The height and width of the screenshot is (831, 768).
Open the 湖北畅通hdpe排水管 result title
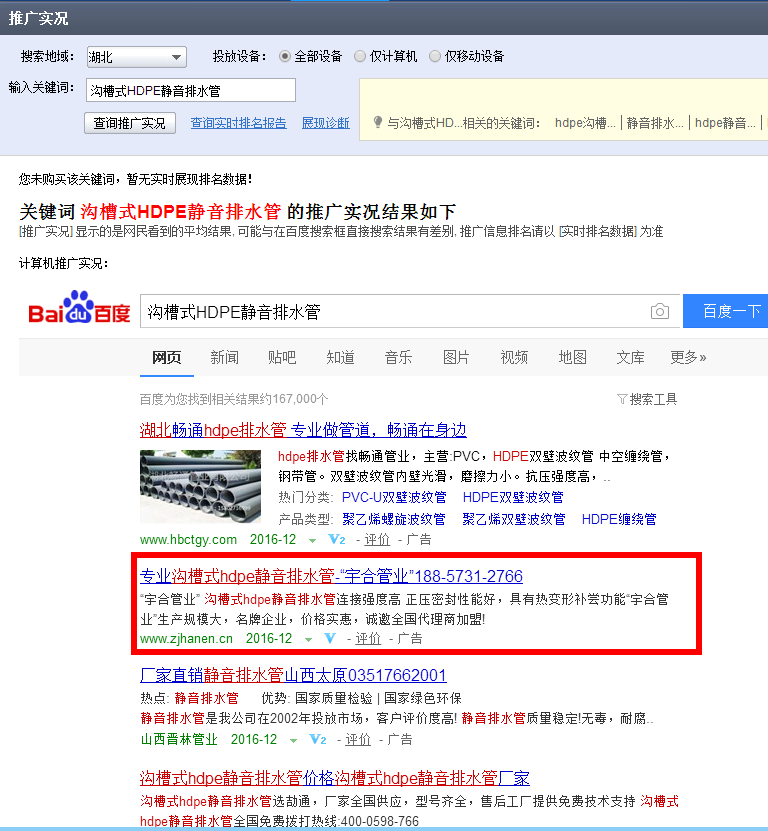click(303, 430)
